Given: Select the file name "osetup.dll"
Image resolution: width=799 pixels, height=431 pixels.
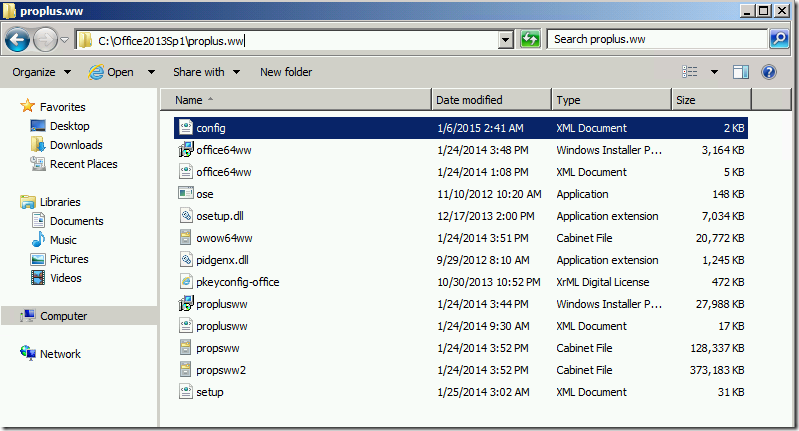Looking at the screenshot, I should 220,216.
